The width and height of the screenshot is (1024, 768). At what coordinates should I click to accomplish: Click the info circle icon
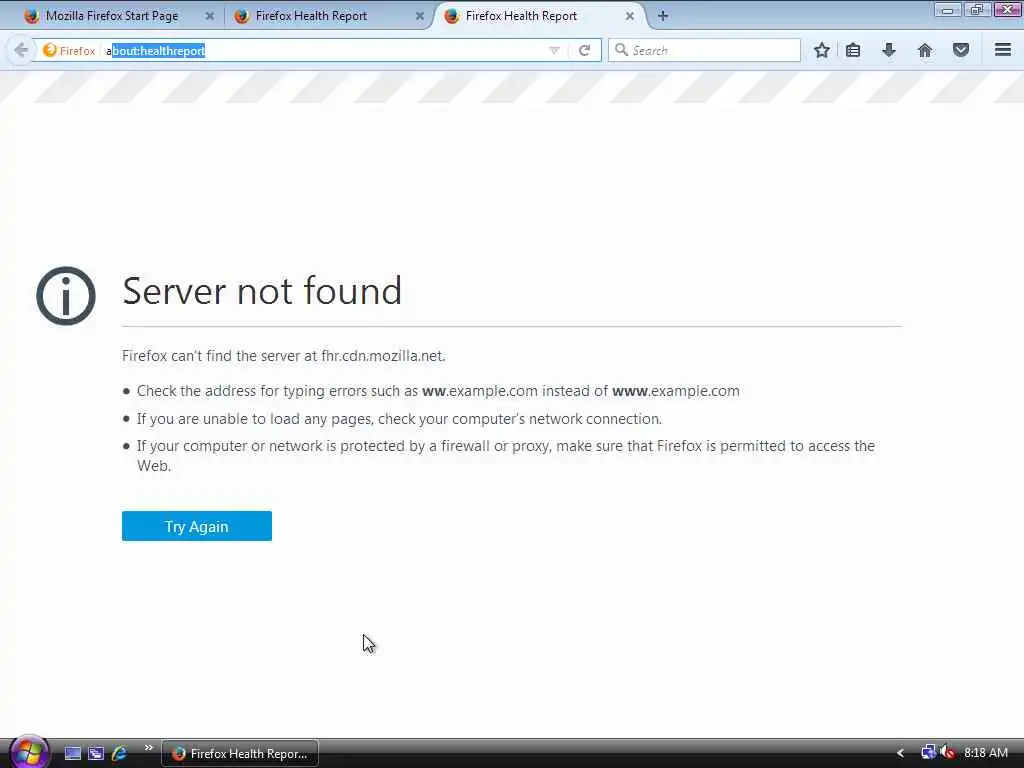point(66,296)
